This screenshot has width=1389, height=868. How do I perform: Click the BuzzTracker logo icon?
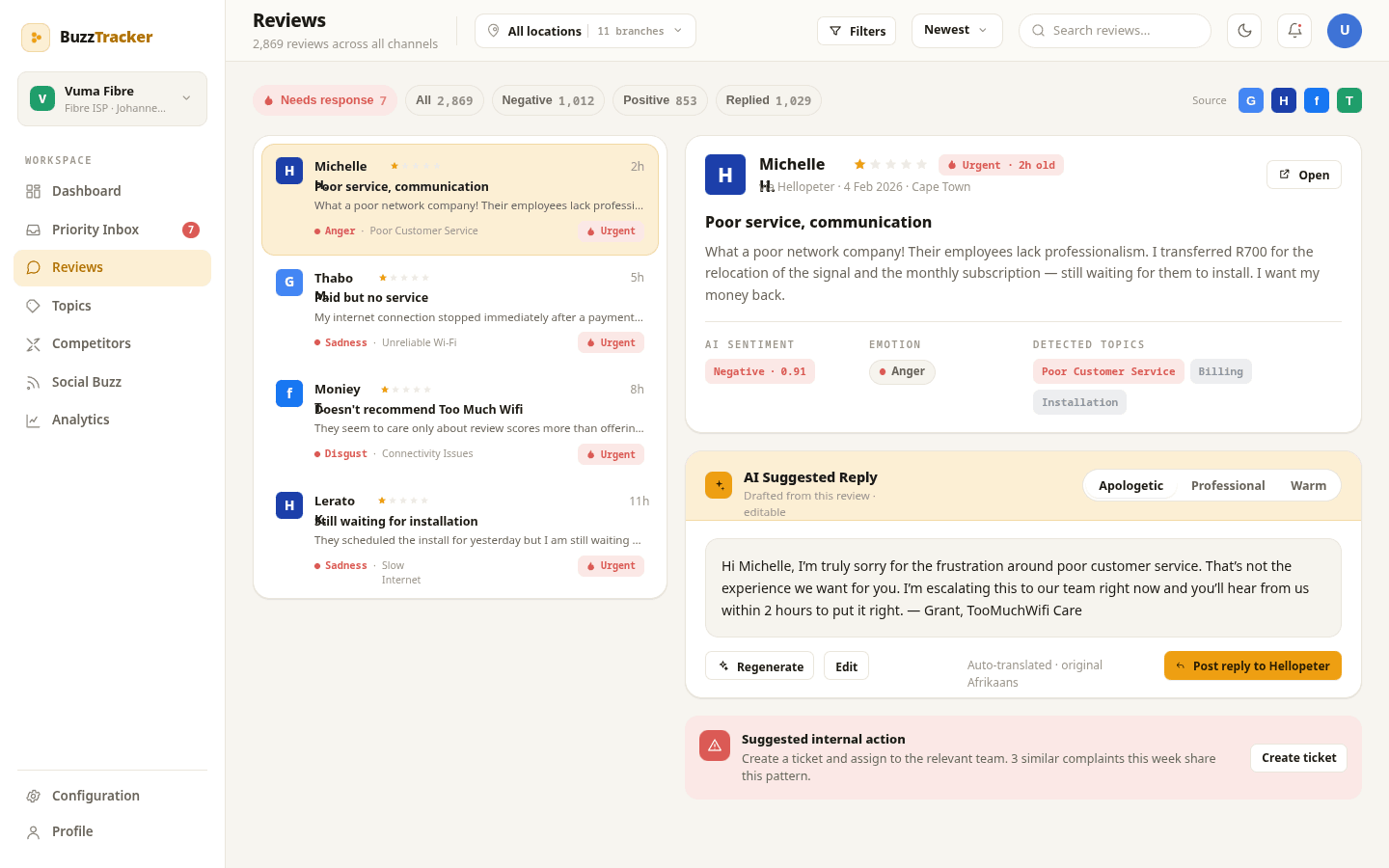(36, 38)
